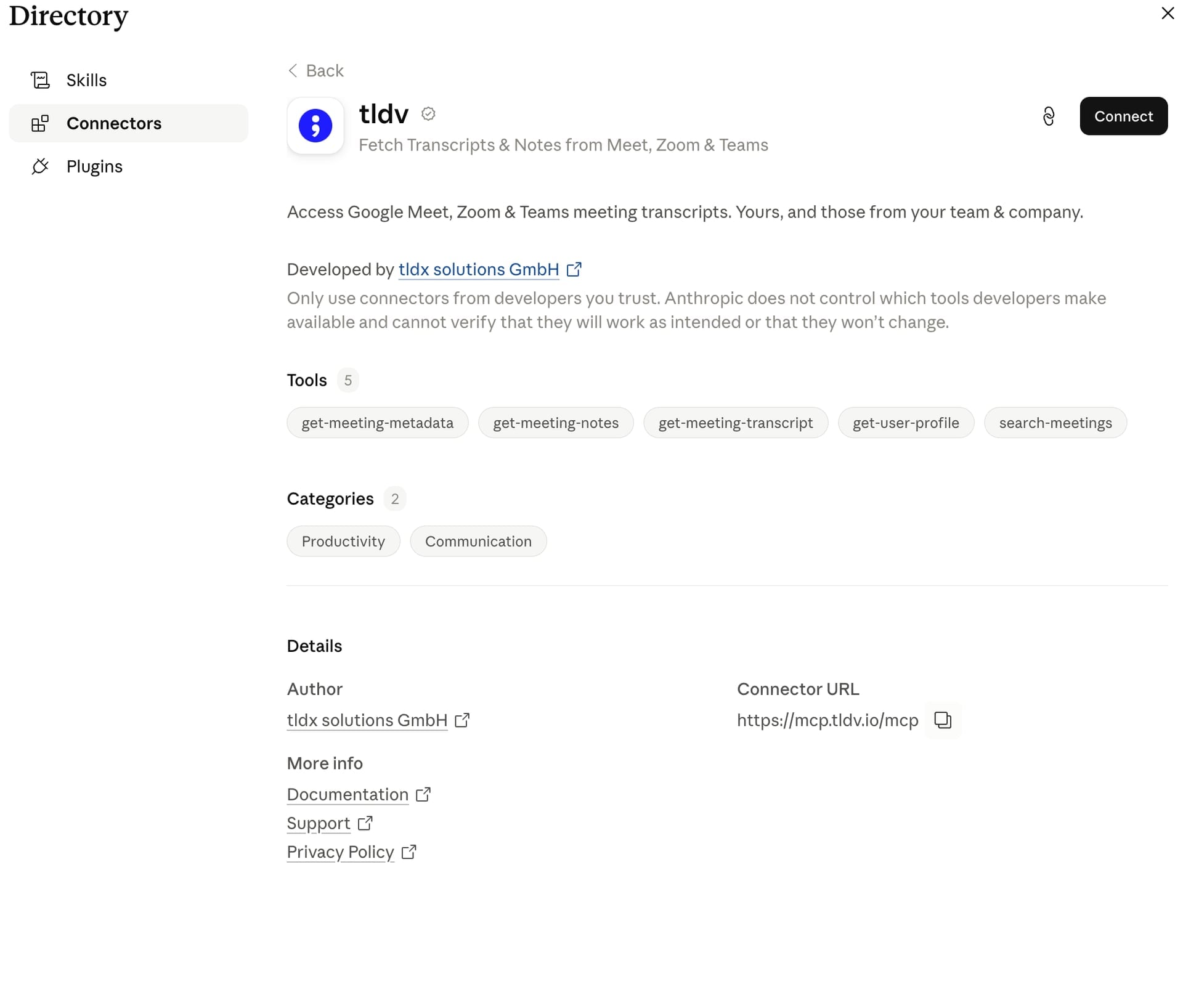Image resolution: width=1183 pixels, height=1008 pixels.
Task: Select the Connectors sidebar item
Action: coord(128,123)
